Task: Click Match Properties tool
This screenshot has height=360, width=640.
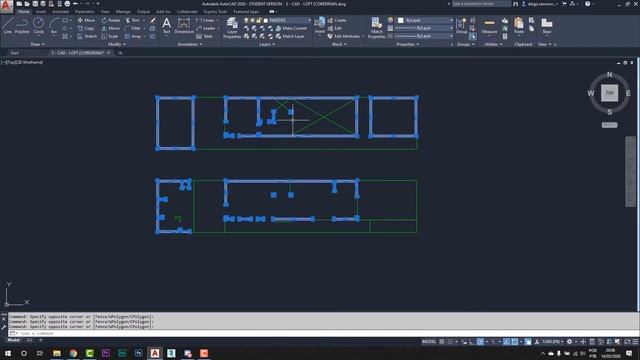Action: [x=376, y=28]
